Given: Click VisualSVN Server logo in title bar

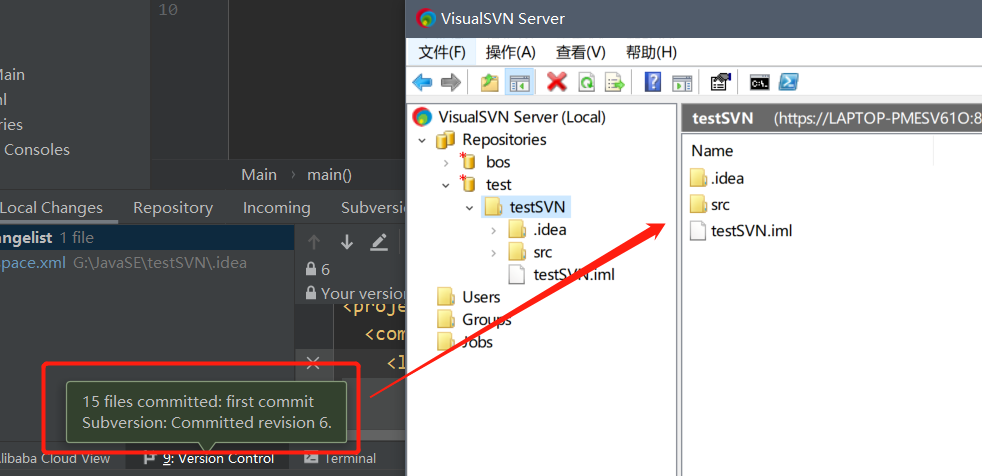Looking at the screenshot, I should (x=426, y=19).
